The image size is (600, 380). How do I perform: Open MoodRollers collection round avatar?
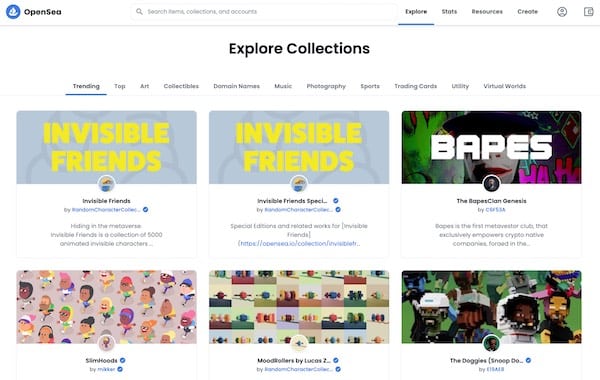pos(299,343)
